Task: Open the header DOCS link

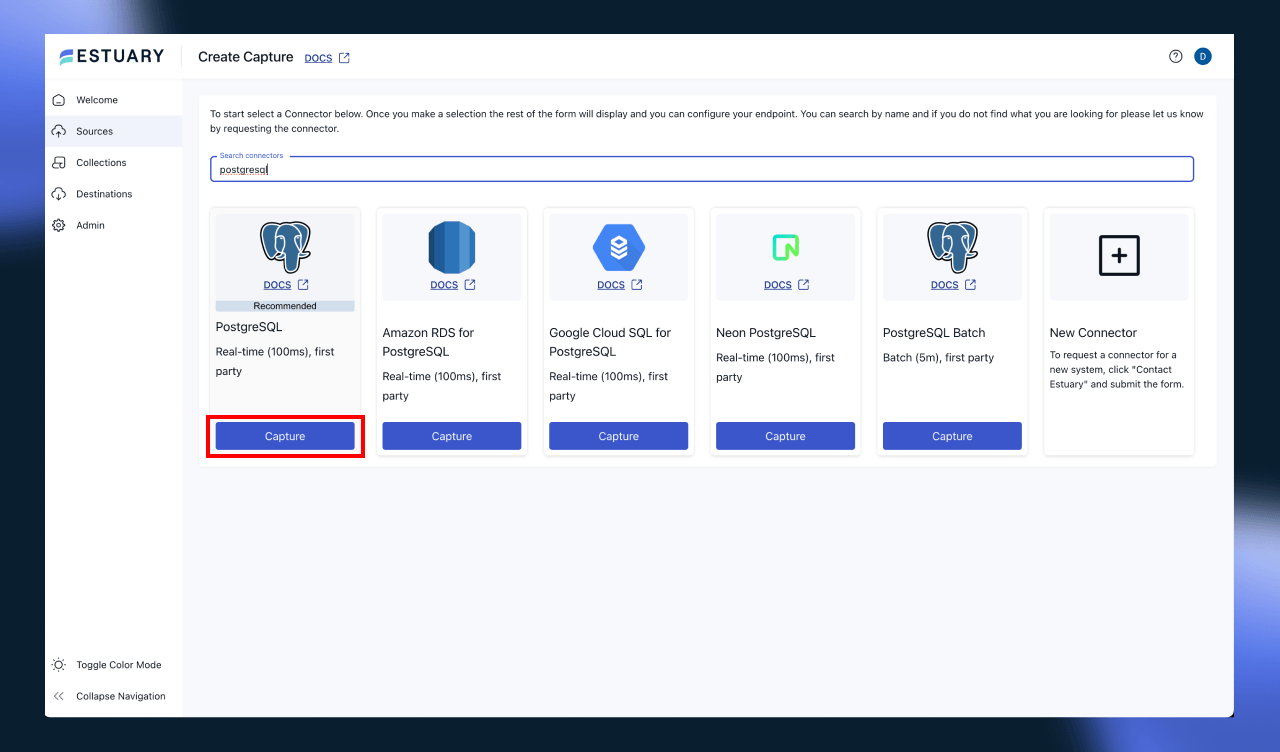Action: click(x=318, y=58)
